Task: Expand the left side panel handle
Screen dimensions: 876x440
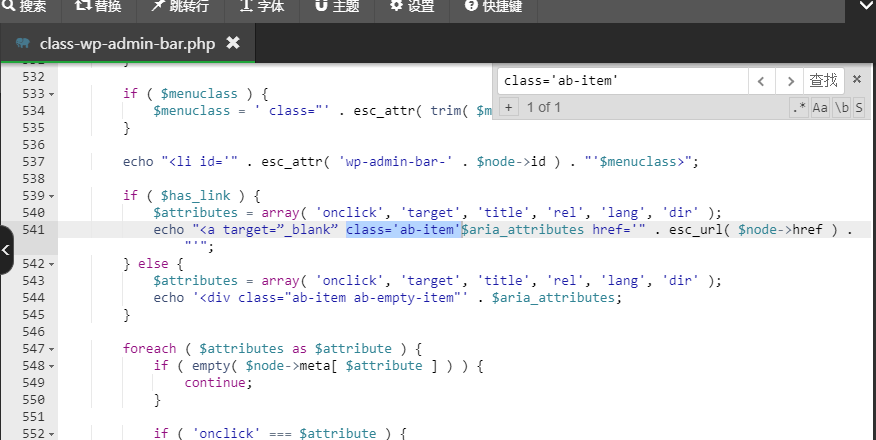Action: tap(6, 250)
